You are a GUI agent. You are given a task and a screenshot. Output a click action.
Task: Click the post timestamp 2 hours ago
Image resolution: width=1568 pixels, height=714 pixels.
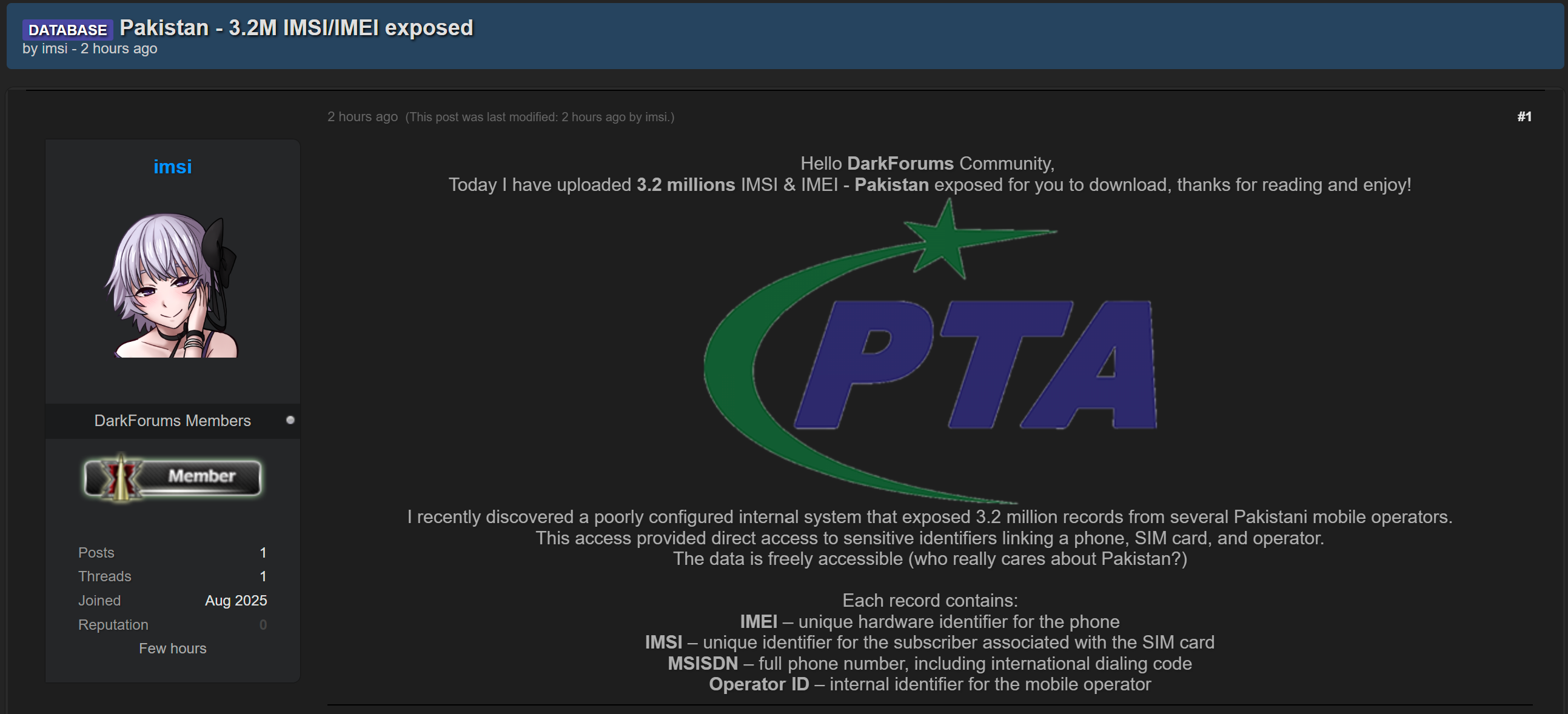tap(362, 116)
